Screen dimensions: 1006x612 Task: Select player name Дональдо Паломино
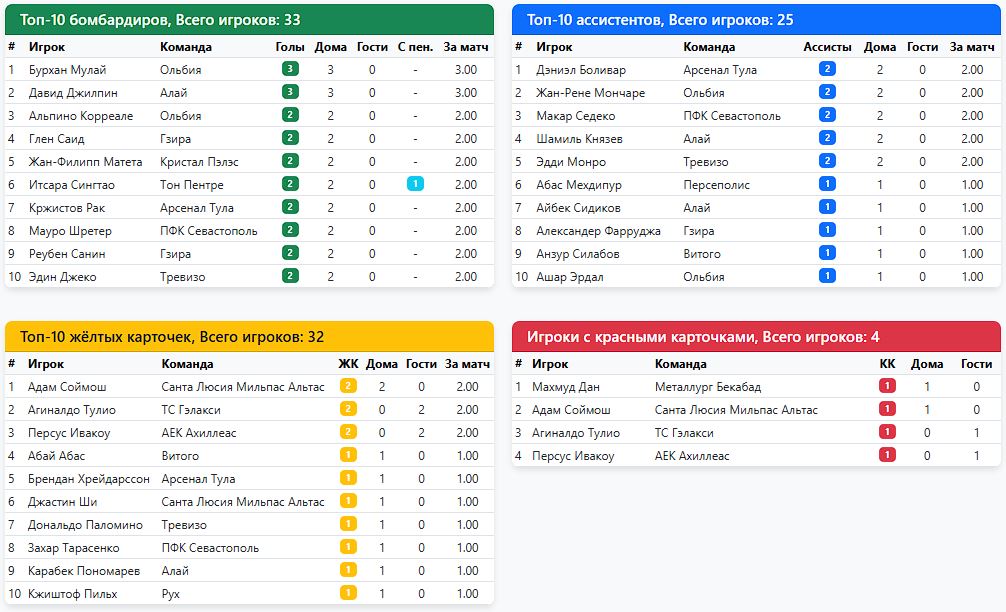[85, 525]
